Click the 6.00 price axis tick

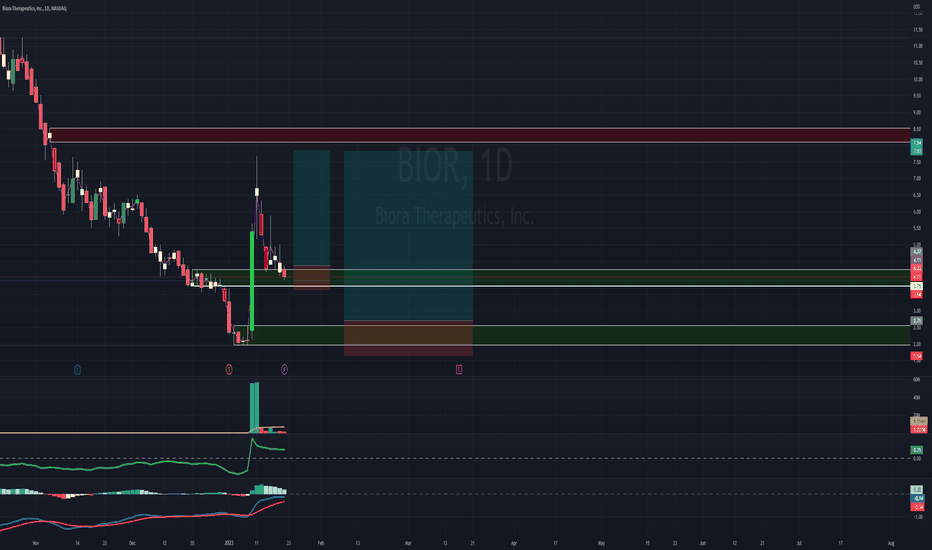pyautogui.click(x=917, y=212)
